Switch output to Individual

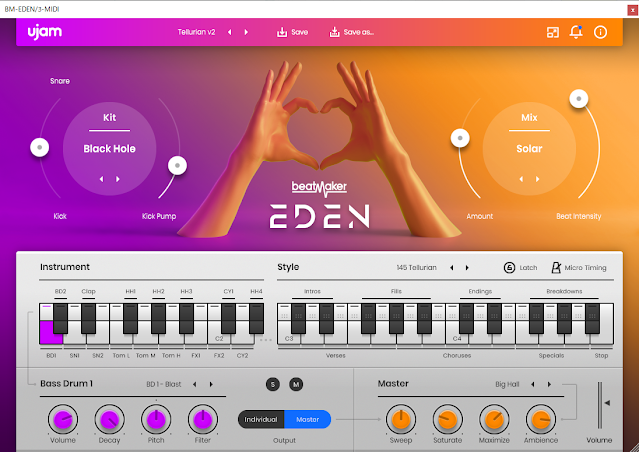(261, 419)
